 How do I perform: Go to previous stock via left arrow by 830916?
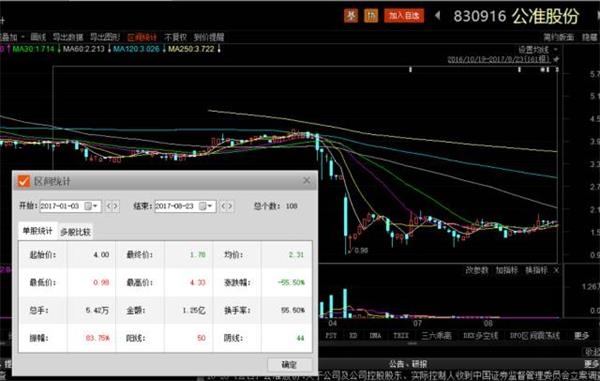(x=438, y=16)
